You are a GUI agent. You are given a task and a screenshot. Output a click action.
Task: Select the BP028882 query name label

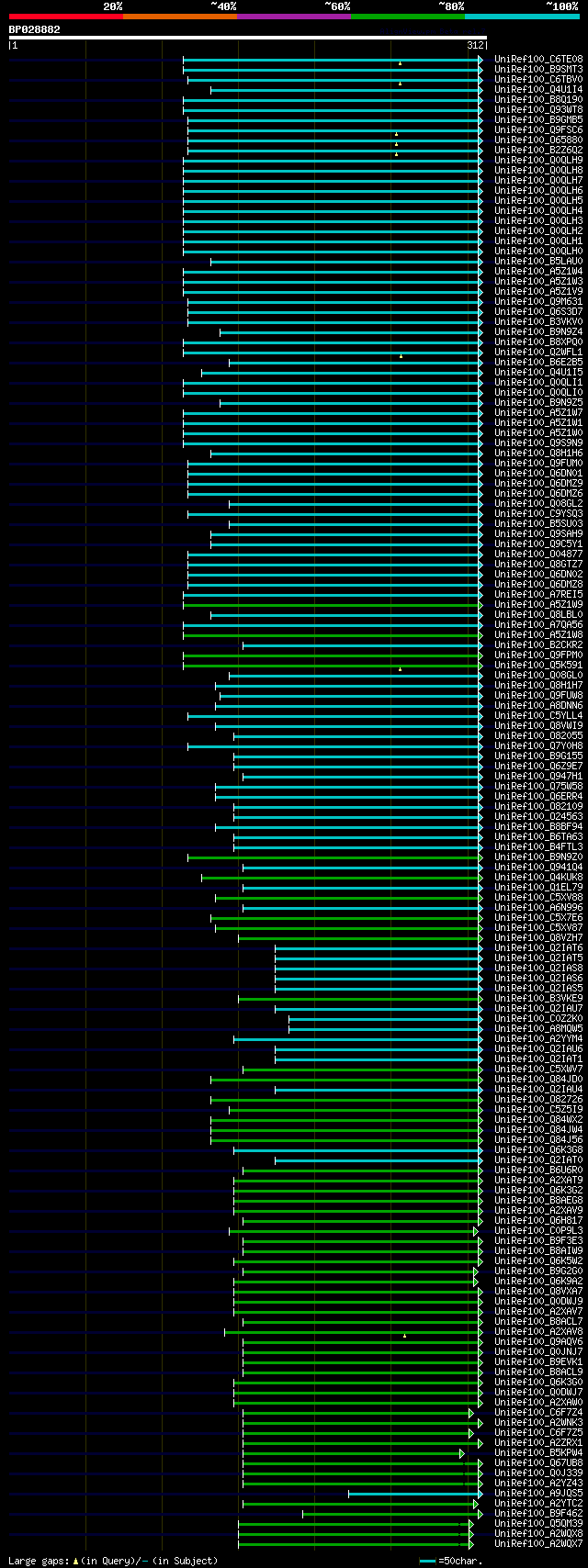[35, 29]
